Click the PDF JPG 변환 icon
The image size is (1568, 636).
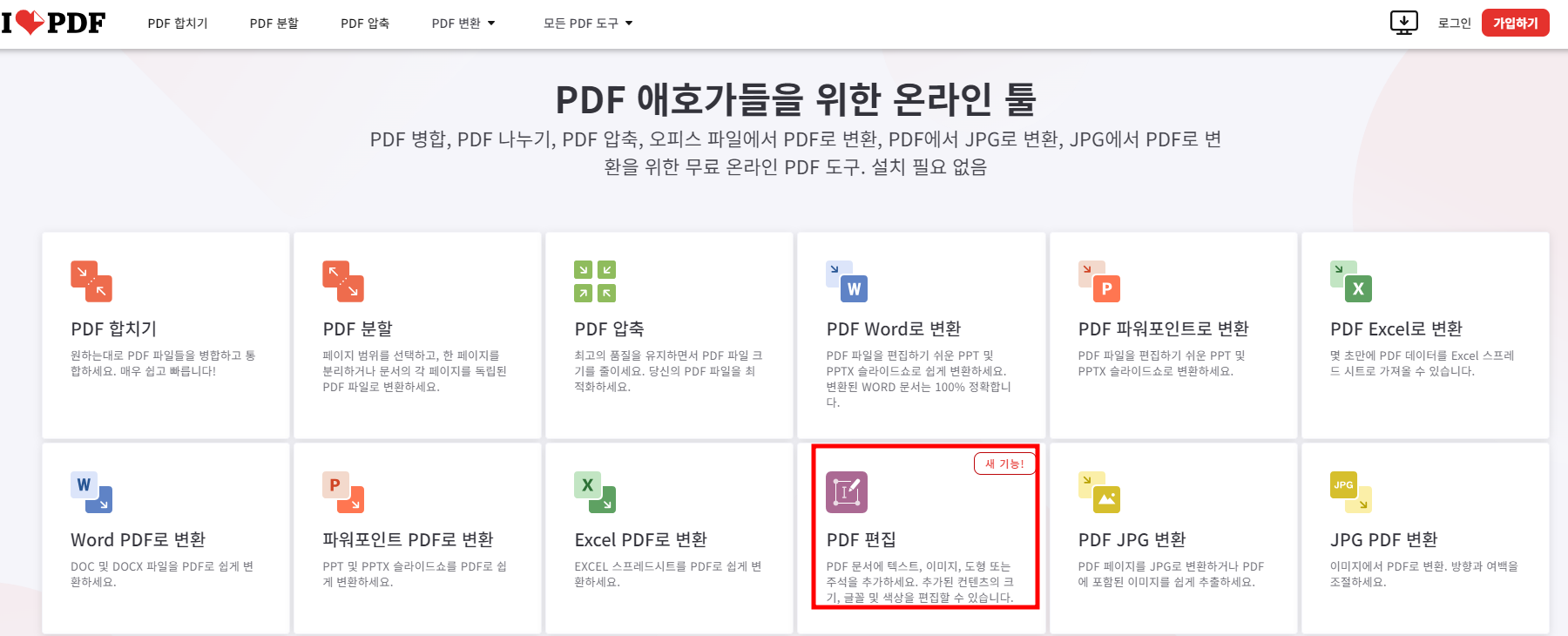(1099, 492)
